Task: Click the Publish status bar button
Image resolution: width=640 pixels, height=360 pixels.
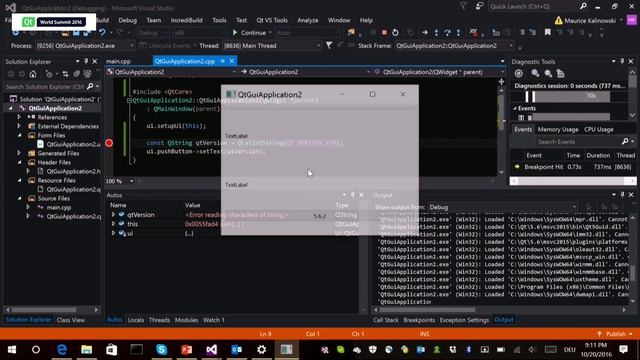Action: tap(615, 334)
